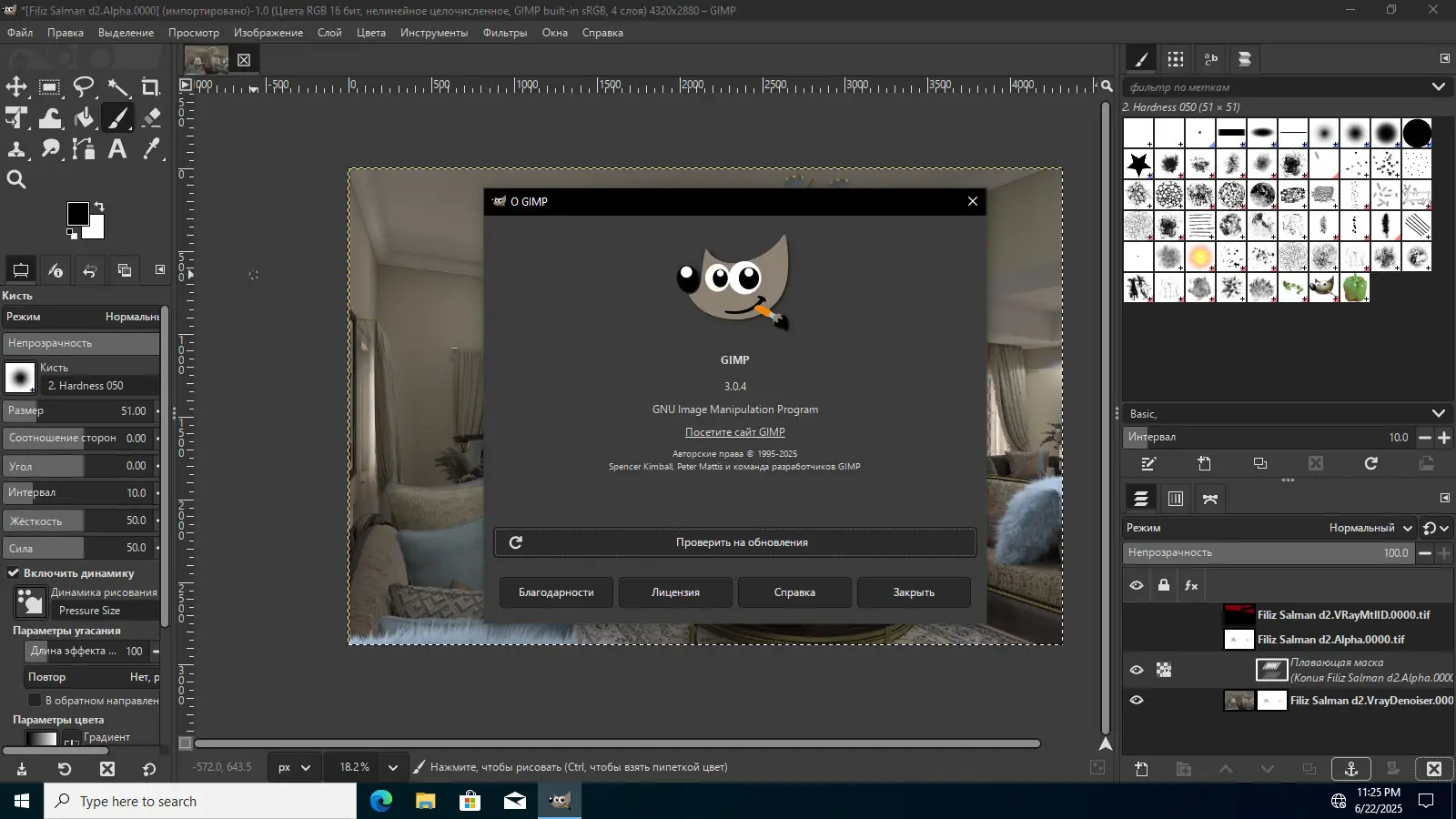Open the brush mode 'Нормальный' dropdown
The width and height of the screenshot is (1456, 819).
click(x=82, y=317)
